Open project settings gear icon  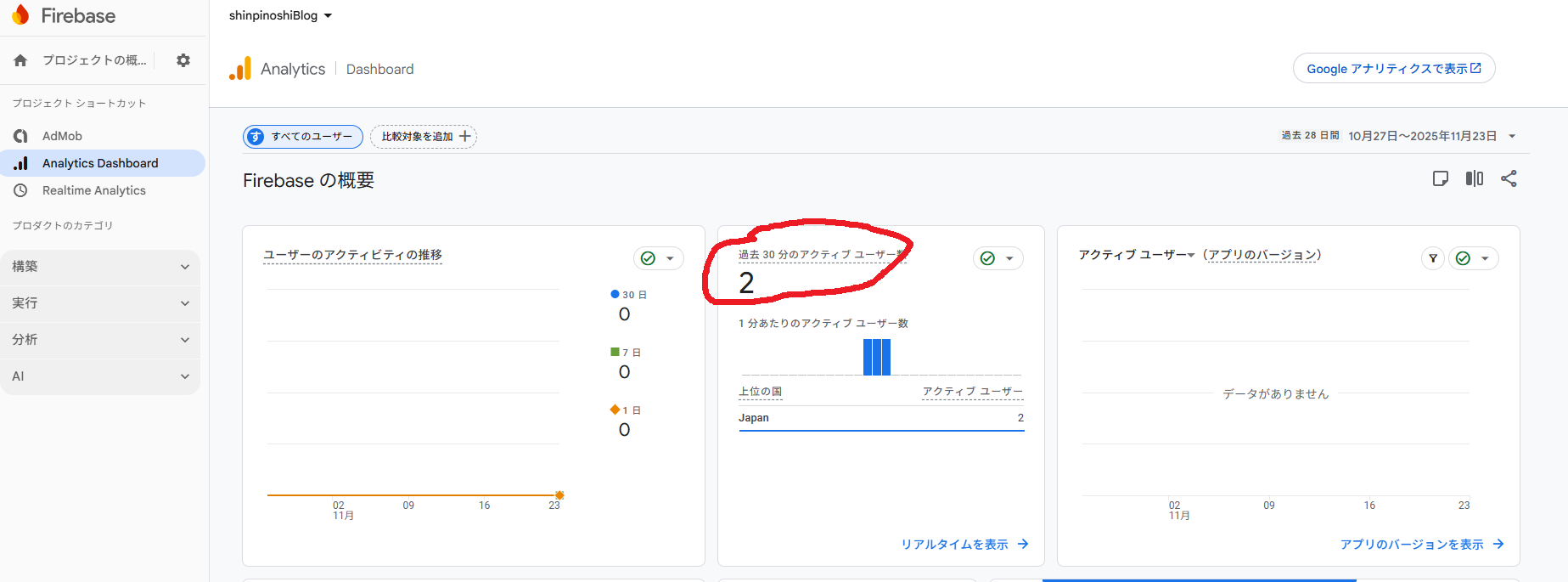[x=183, y=60]
